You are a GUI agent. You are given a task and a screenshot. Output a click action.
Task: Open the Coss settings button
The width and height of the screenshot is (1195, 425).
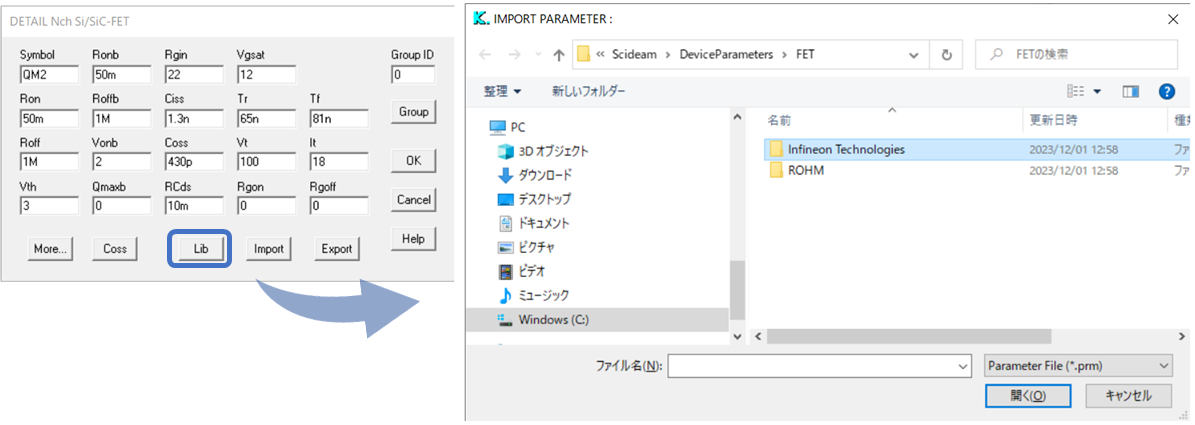115,249
